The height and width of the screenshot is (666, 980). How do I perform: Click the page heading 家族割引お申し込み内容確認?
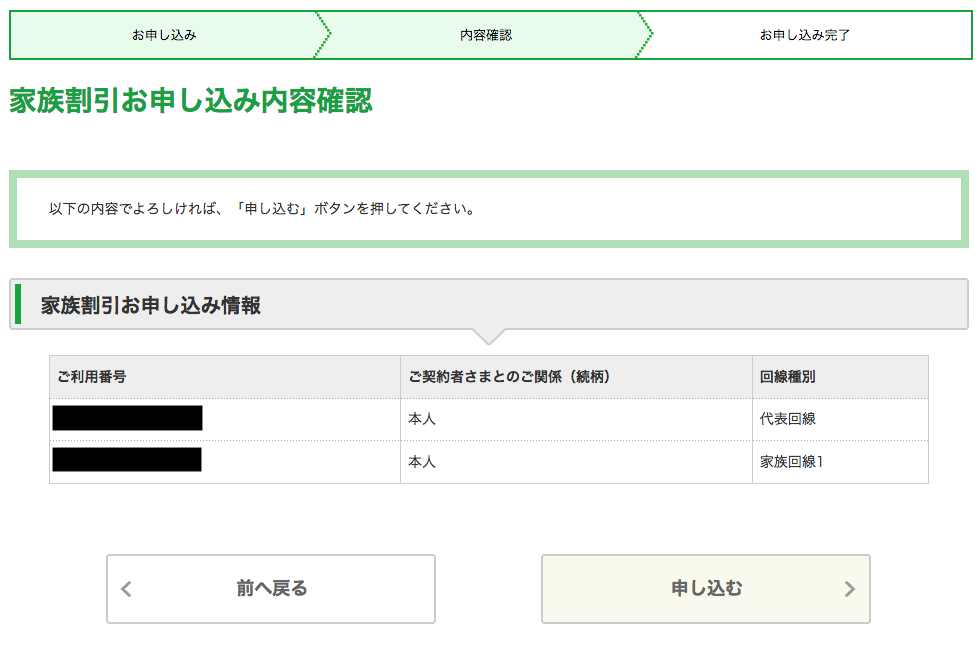191,101
